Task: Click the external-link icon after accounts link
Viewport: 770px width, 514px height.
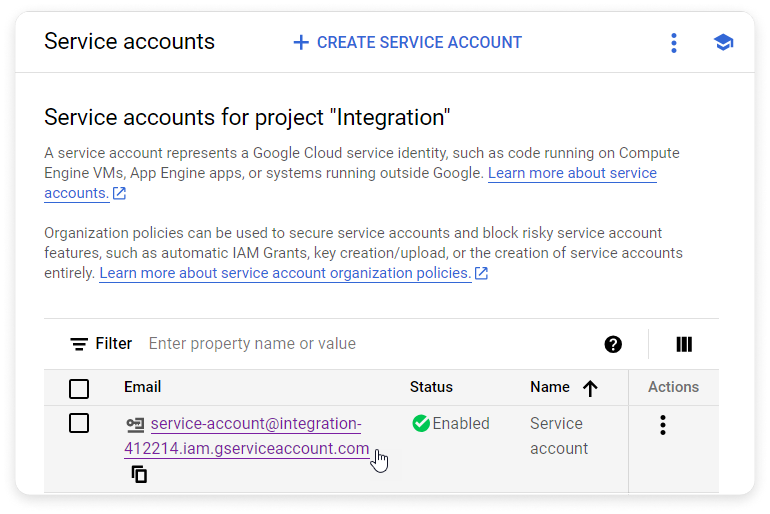Action: click(x=119, y=193)
